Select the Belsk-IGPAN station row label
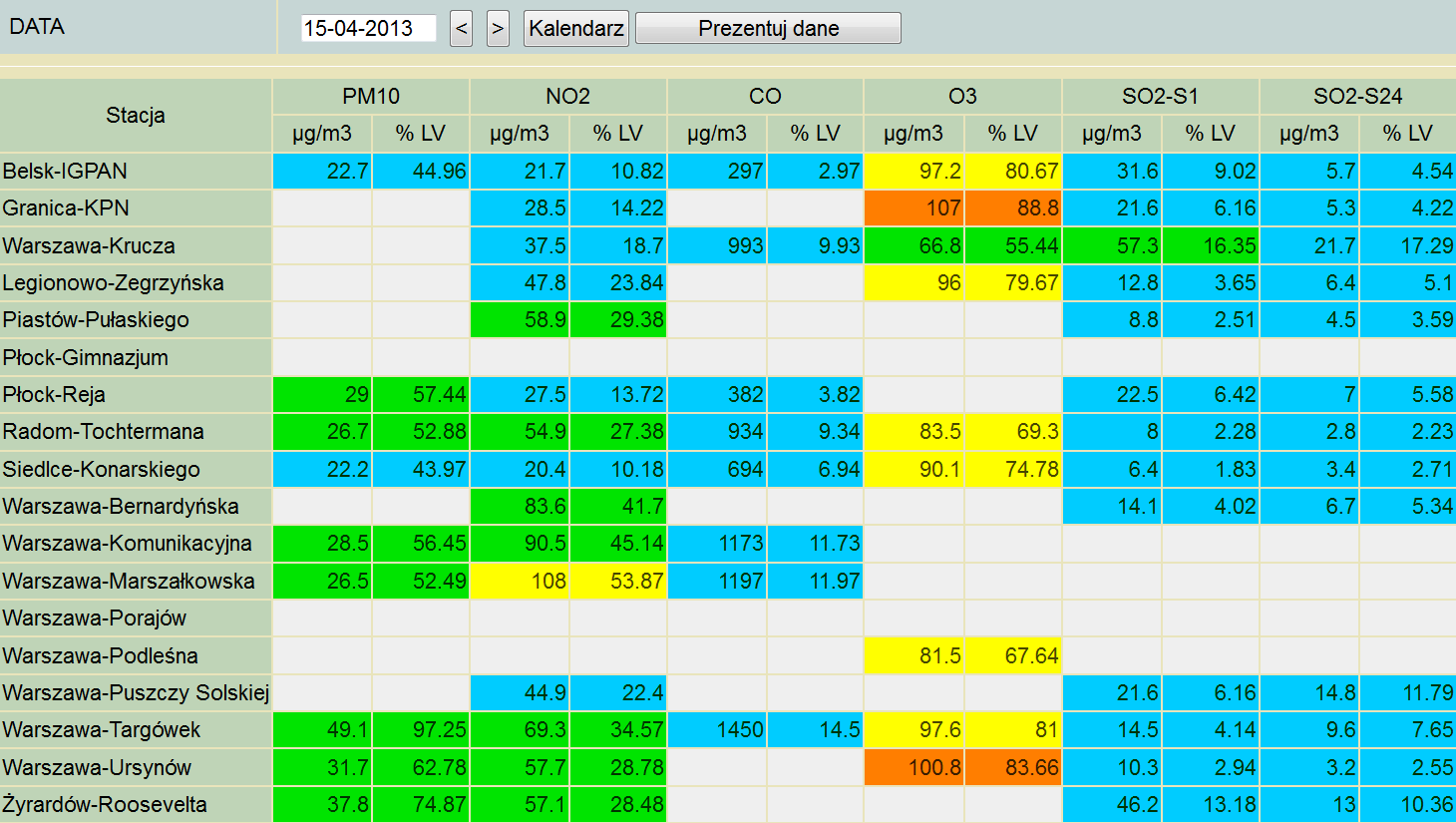 (136, 171)
